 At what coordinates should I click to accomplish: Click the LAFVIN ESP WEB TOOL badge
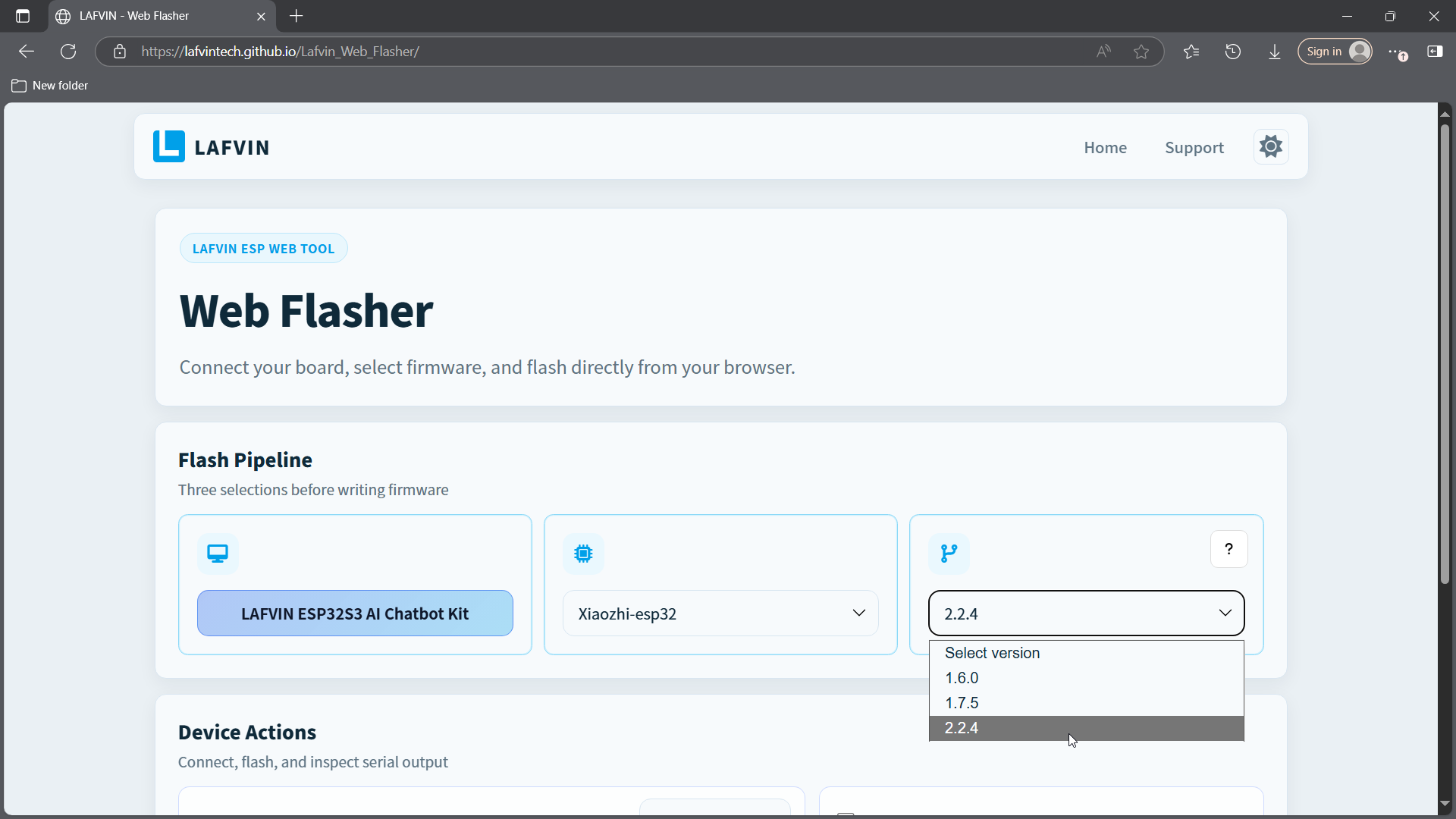[263, 249]
